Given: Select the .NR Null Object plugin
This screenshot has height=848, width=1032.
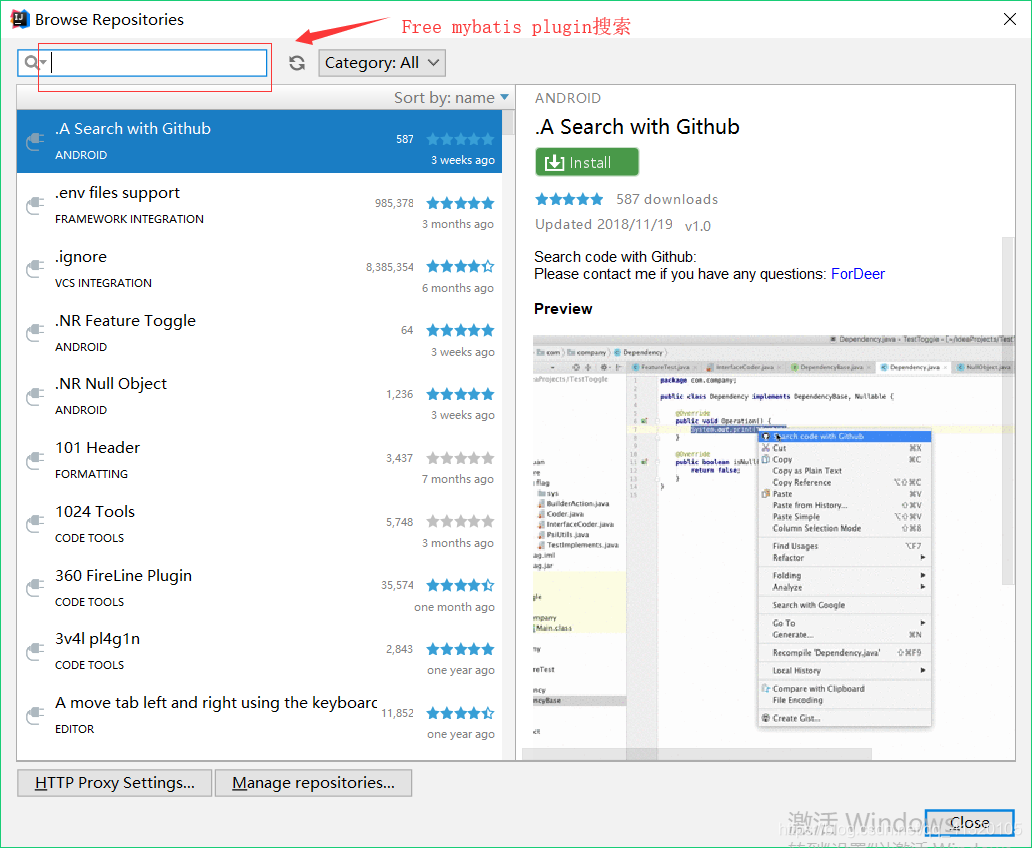Looking at the screenshot, I should pyautogui.click(x=259, y=397).
